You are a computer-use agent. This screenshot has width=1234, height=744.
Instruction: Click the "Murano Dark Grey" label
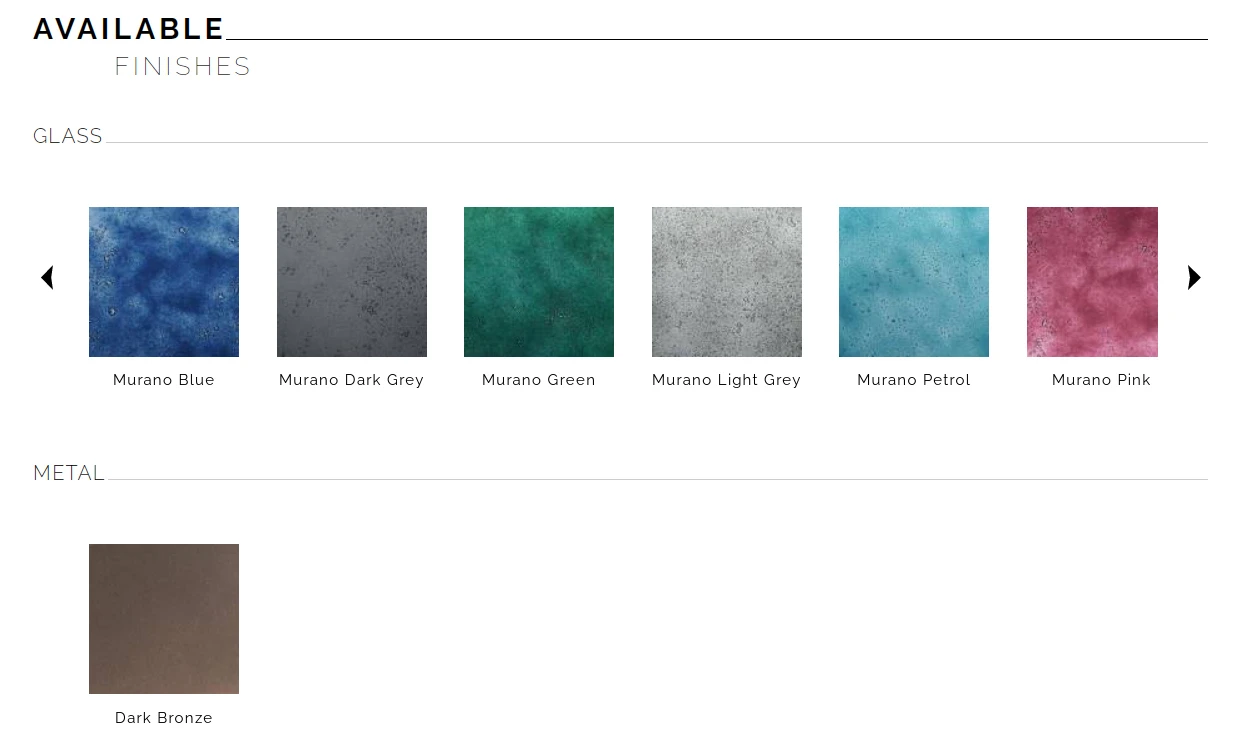coord(352,381)
